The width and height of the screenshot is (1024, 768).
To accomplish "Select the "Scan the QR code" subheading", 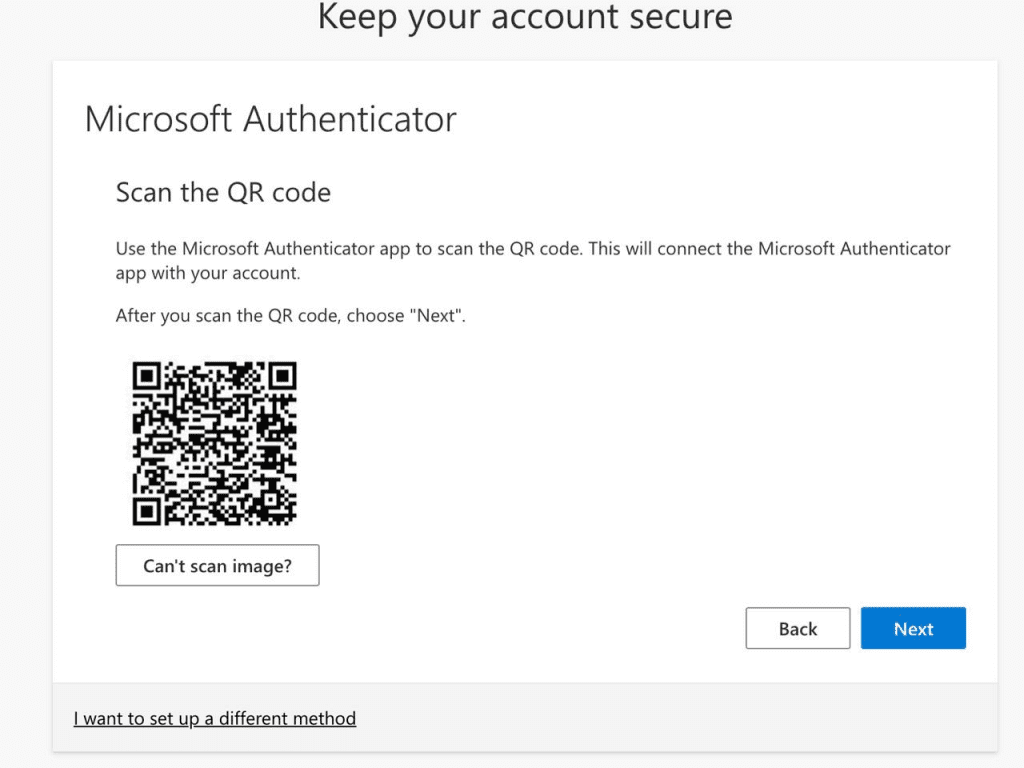I will click(223, 192).
